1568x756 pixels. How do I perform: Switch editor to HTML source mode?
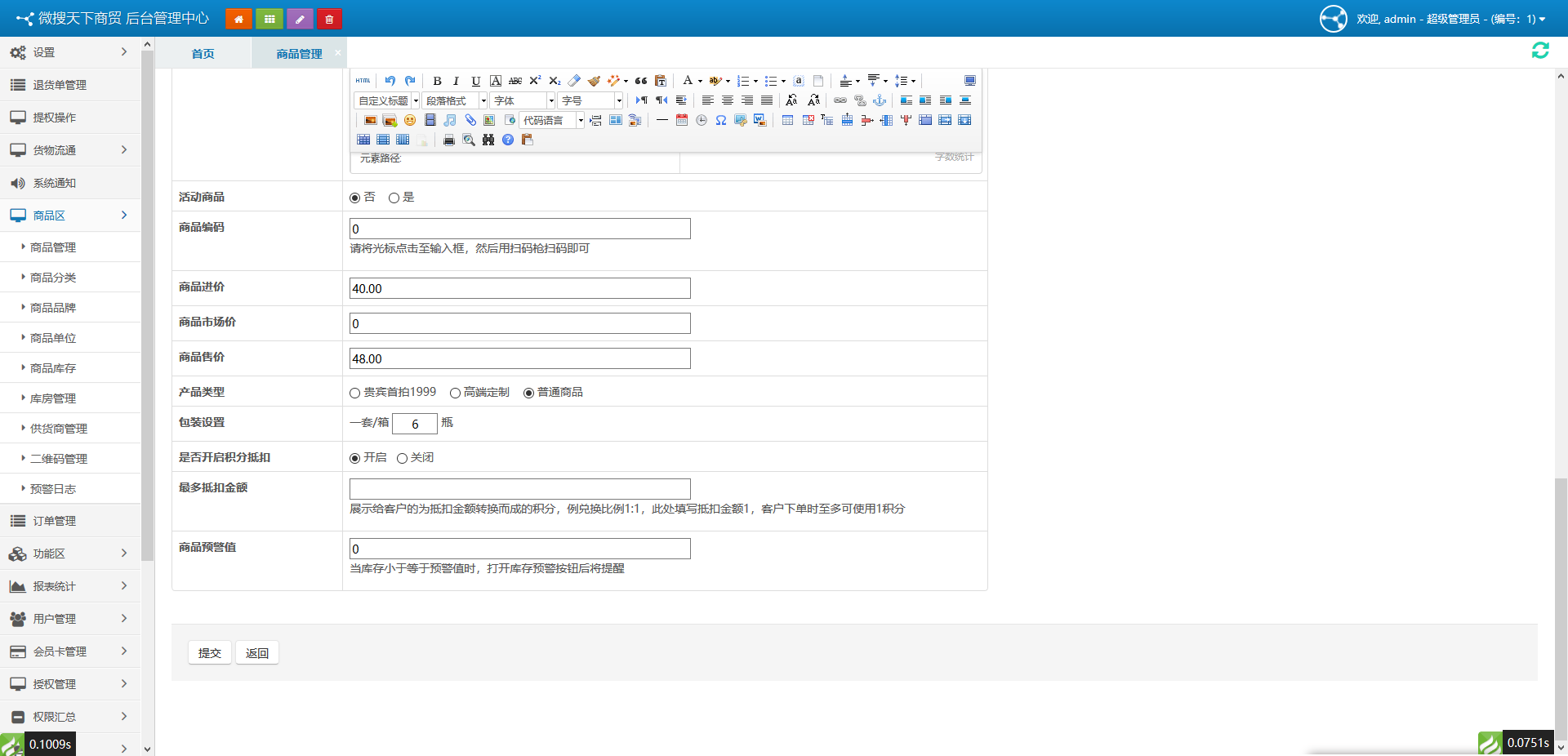click(x=363, y=81)
